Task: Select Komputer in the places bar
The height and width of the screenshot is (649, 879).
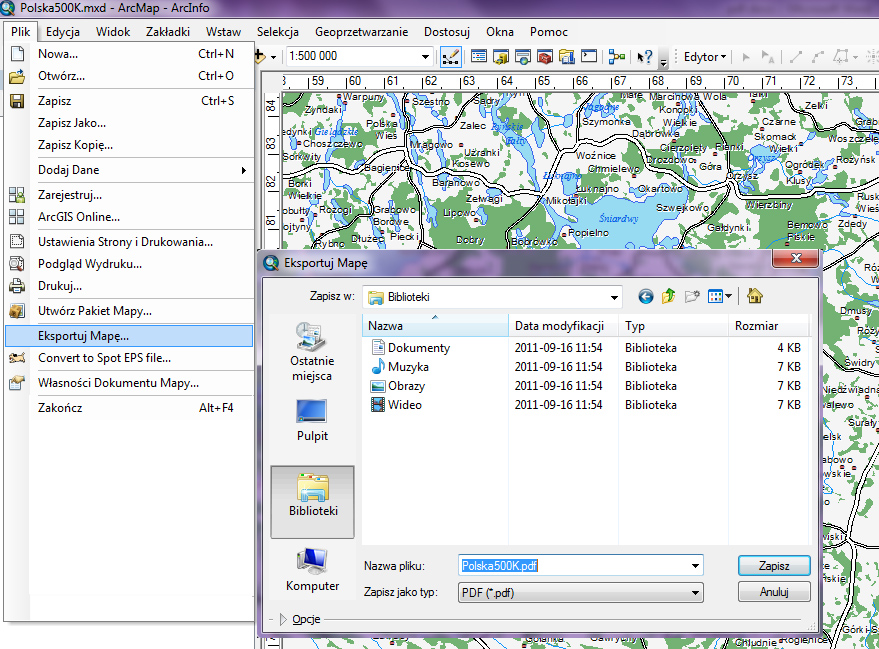Action: tap(312, 569)
